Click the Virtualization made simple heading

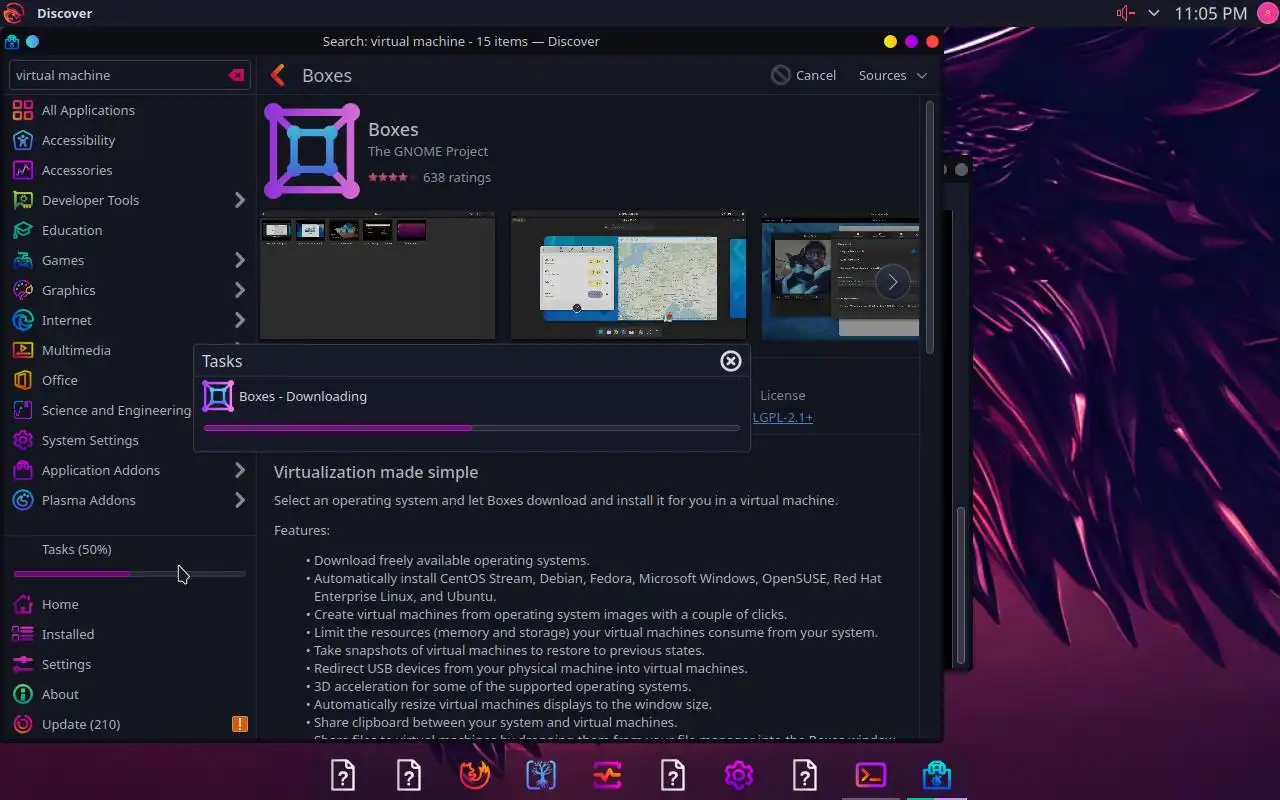[x=376, y=472]
